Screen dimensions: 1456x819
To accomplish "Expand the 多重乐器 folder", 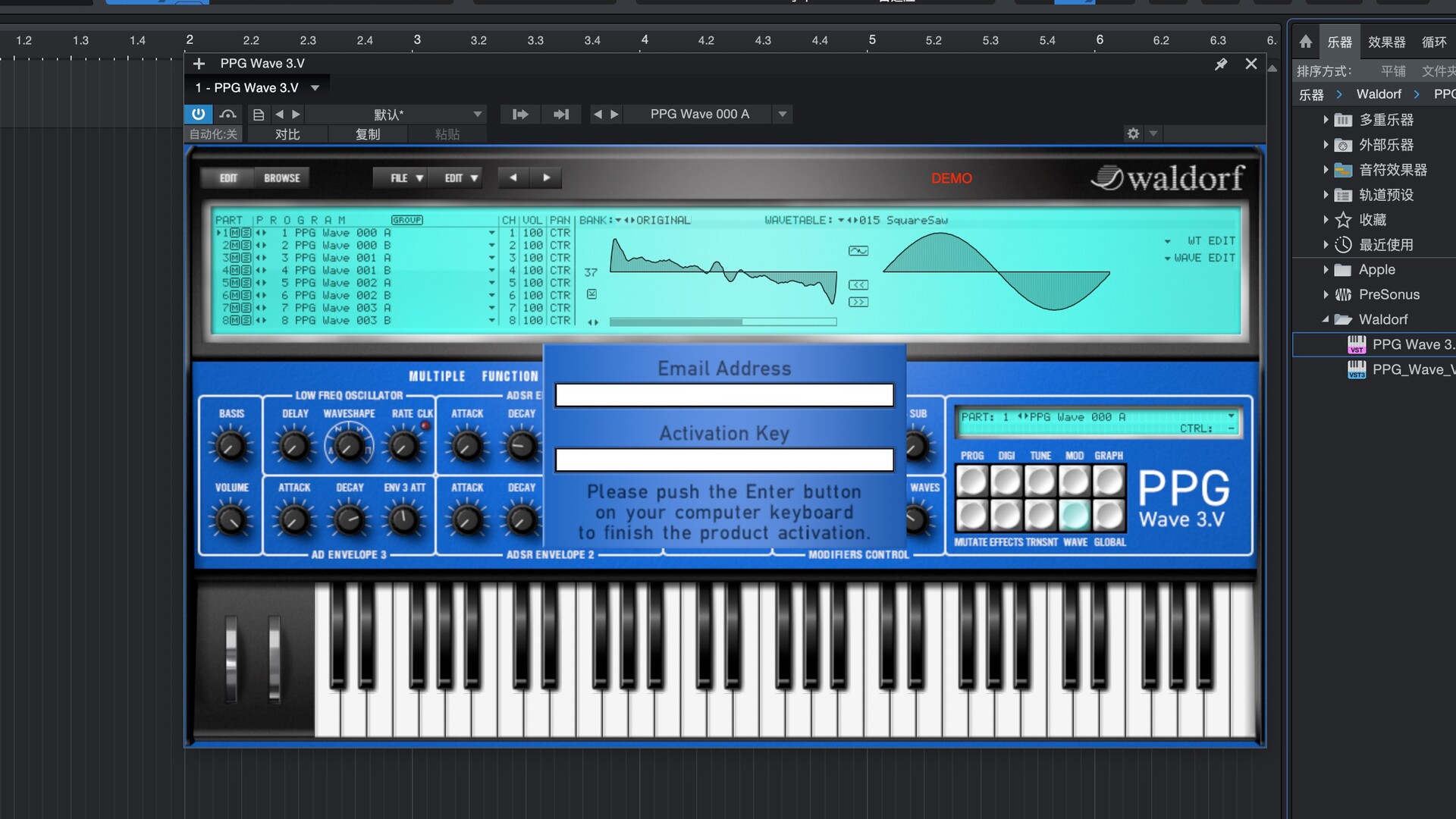I will pyautogui.click(x=1326, y=120).
